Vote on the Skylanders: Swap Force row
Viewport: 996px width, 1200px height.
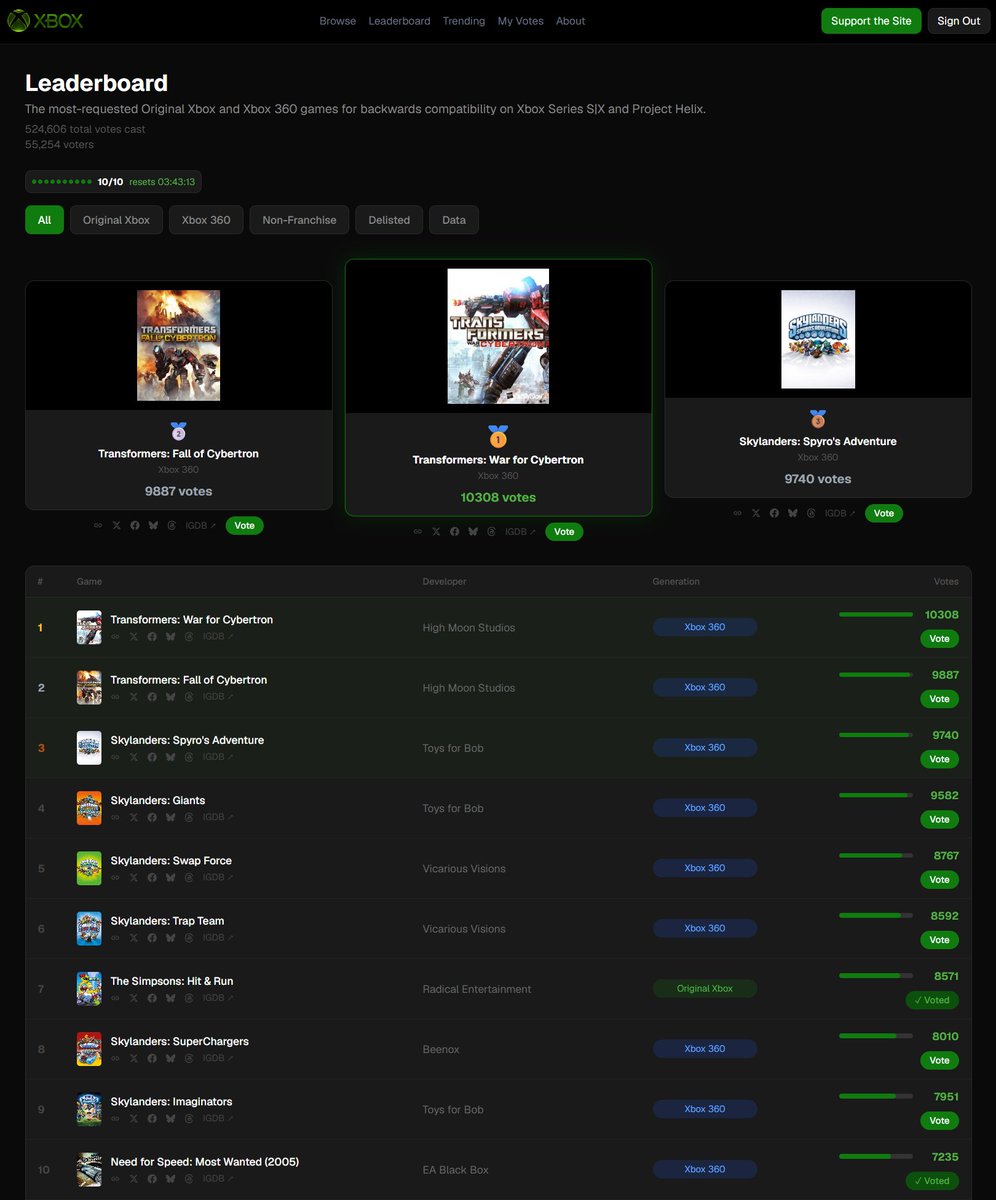click(940, 880)
